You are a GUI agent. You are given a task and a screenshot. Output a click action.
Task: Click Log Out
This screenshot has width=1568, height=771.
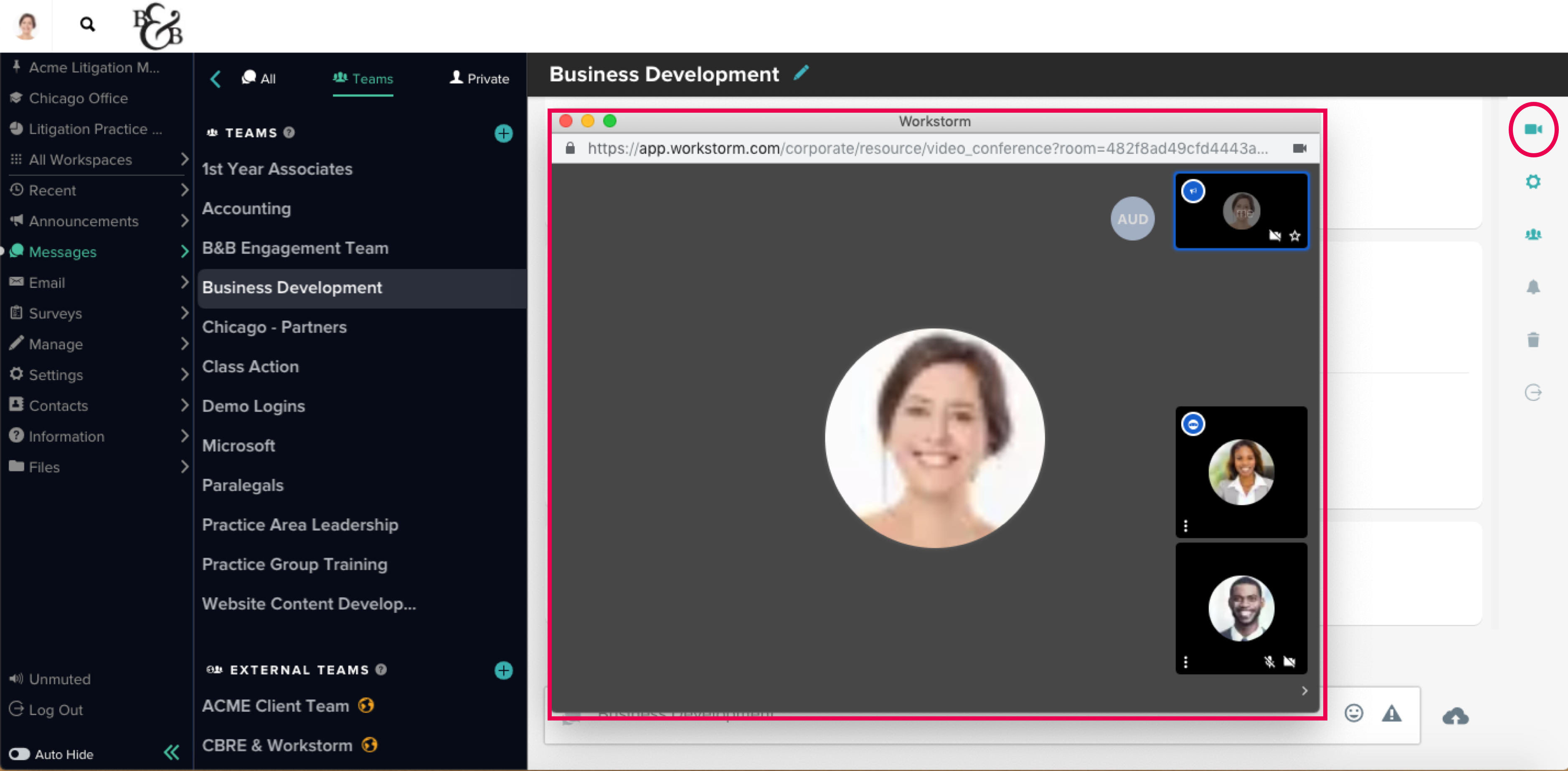pyautogui.click(x=46, y=710)
